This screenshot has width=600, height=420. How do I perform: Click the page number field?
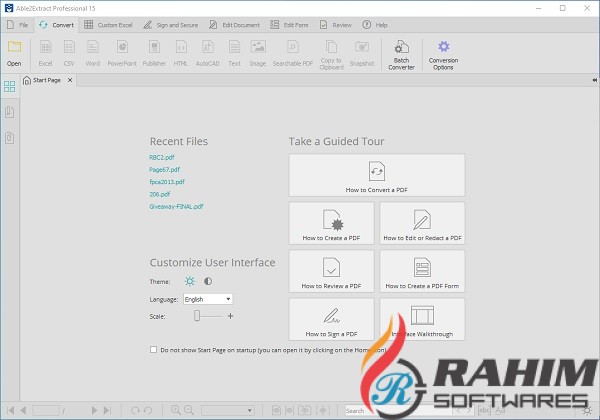tap(46, 410)
